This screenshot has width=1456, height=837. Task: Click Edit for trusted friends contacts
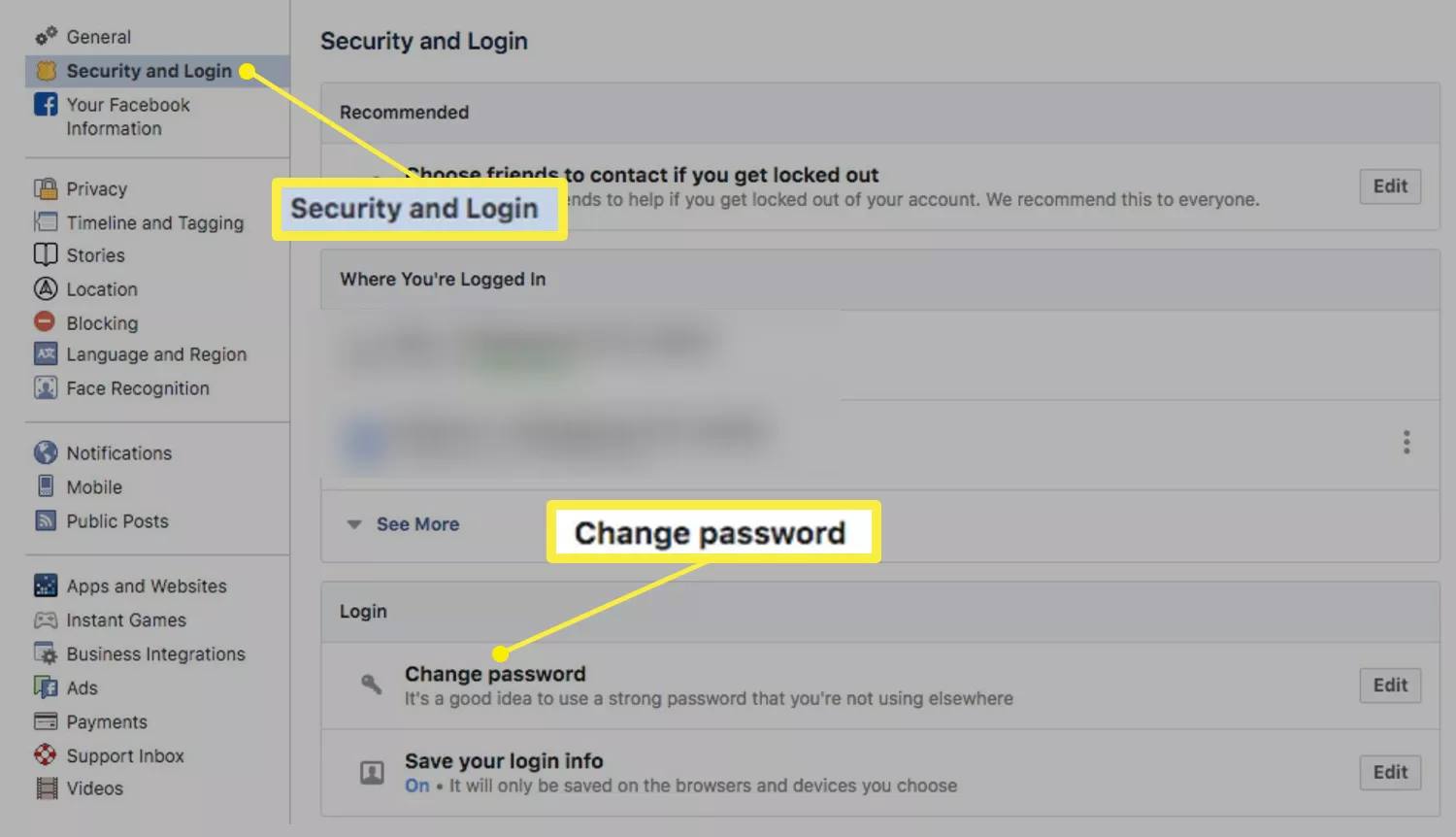click(1390, 186)
